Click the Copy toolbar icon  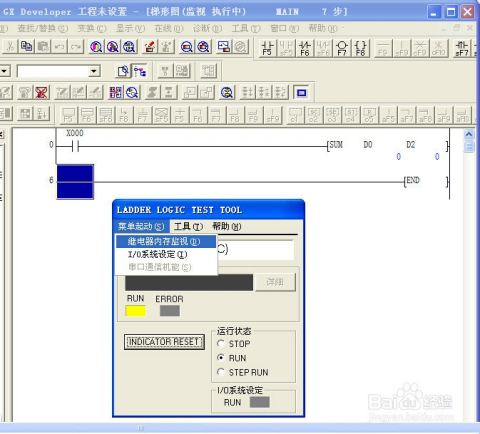(x=27, y=47)
